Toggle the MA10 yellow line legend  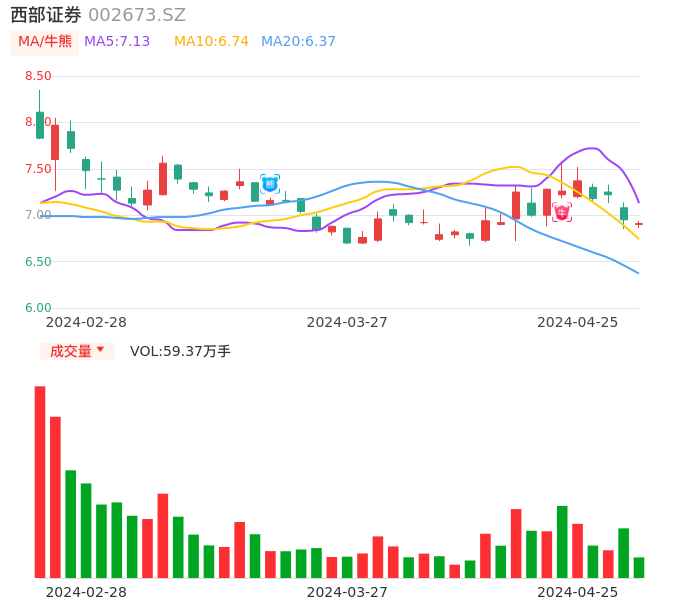(x=211, y=42)
